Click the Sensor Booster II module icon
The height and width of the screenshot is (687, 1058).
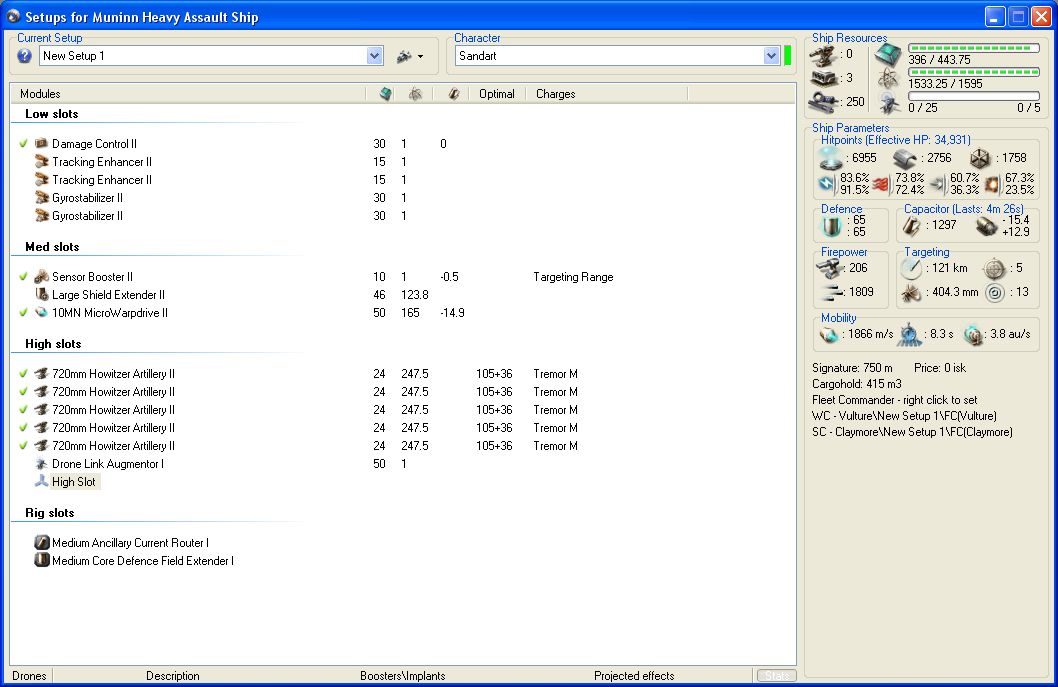coord(41,277)
